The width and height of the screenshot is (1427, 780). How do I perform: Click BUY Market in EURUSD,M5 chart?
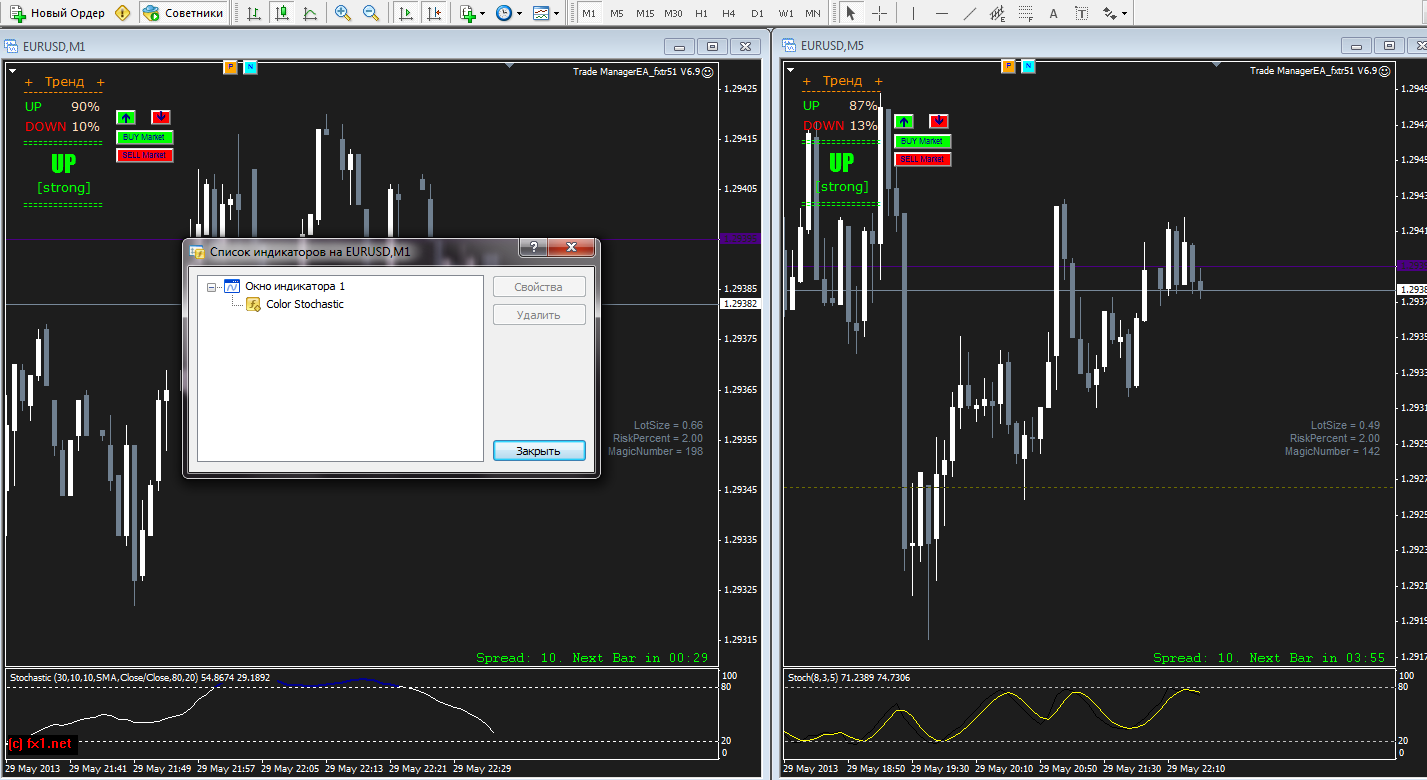pos(923,141)
